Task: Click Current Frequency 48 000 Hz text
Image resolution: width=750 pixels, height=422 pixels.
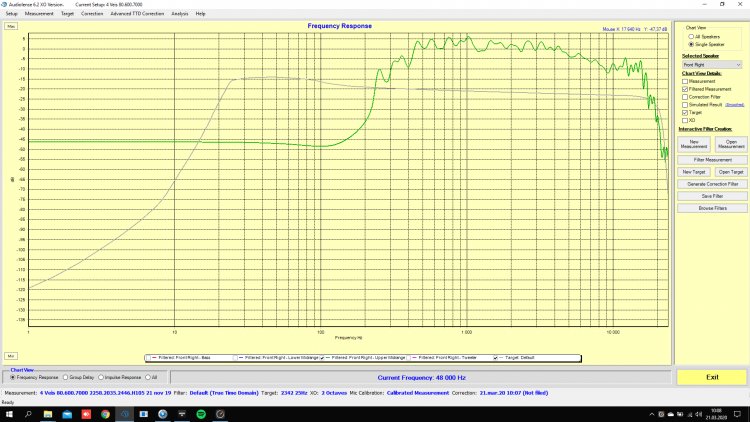Action: [421, 378]
